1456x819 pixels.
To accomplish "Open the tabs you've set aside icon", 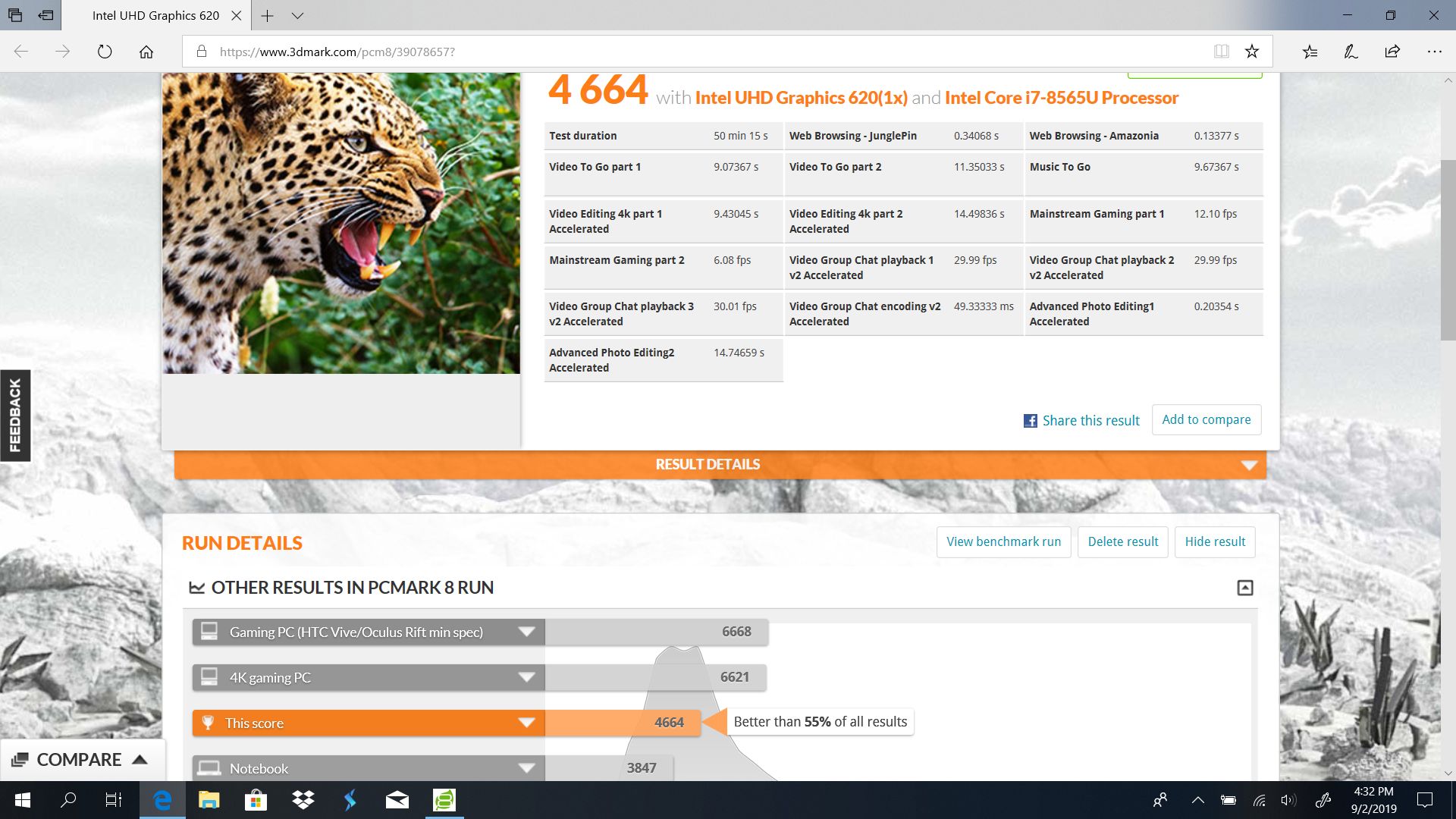I will [15, 15].
